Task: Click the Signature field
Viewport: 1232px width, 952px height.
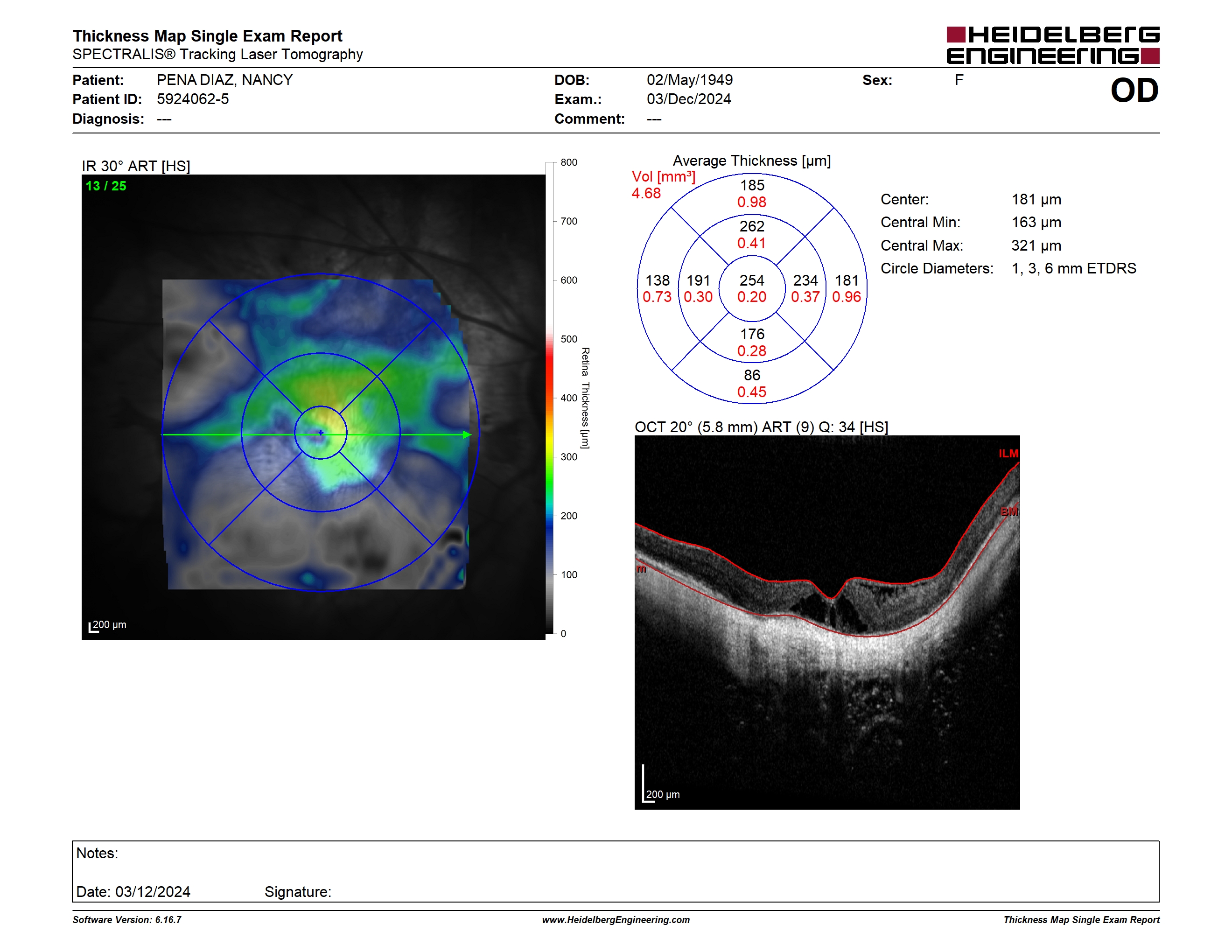Action: pyautogui.click(x=298, y=892)
